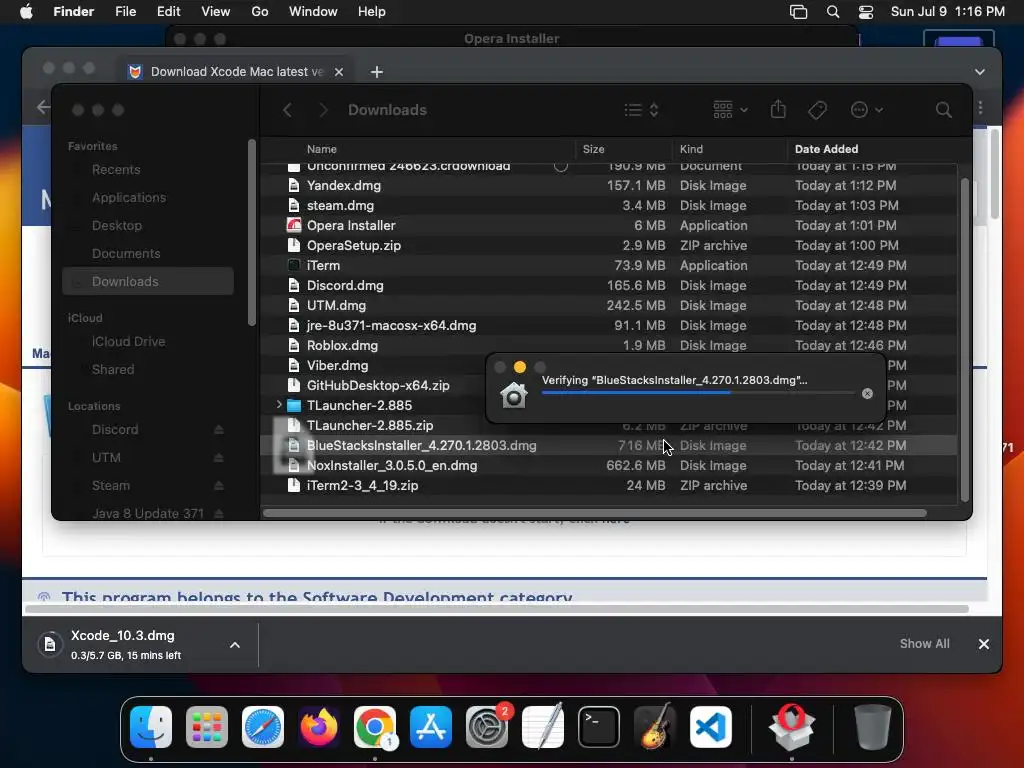The image size is (1024, 768).
Task: Open the Action ellipsis dropdown in Finder
Action: pyautogui.click(x=867, y=110)
